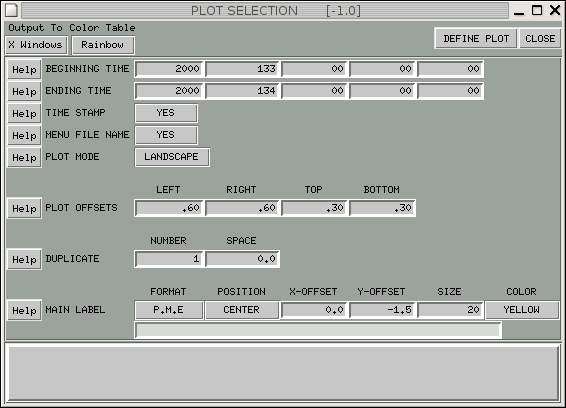Click the main label SIZE field
This screenshot has height=408, width=566.
pyautogui.click(x=450, y=310)
